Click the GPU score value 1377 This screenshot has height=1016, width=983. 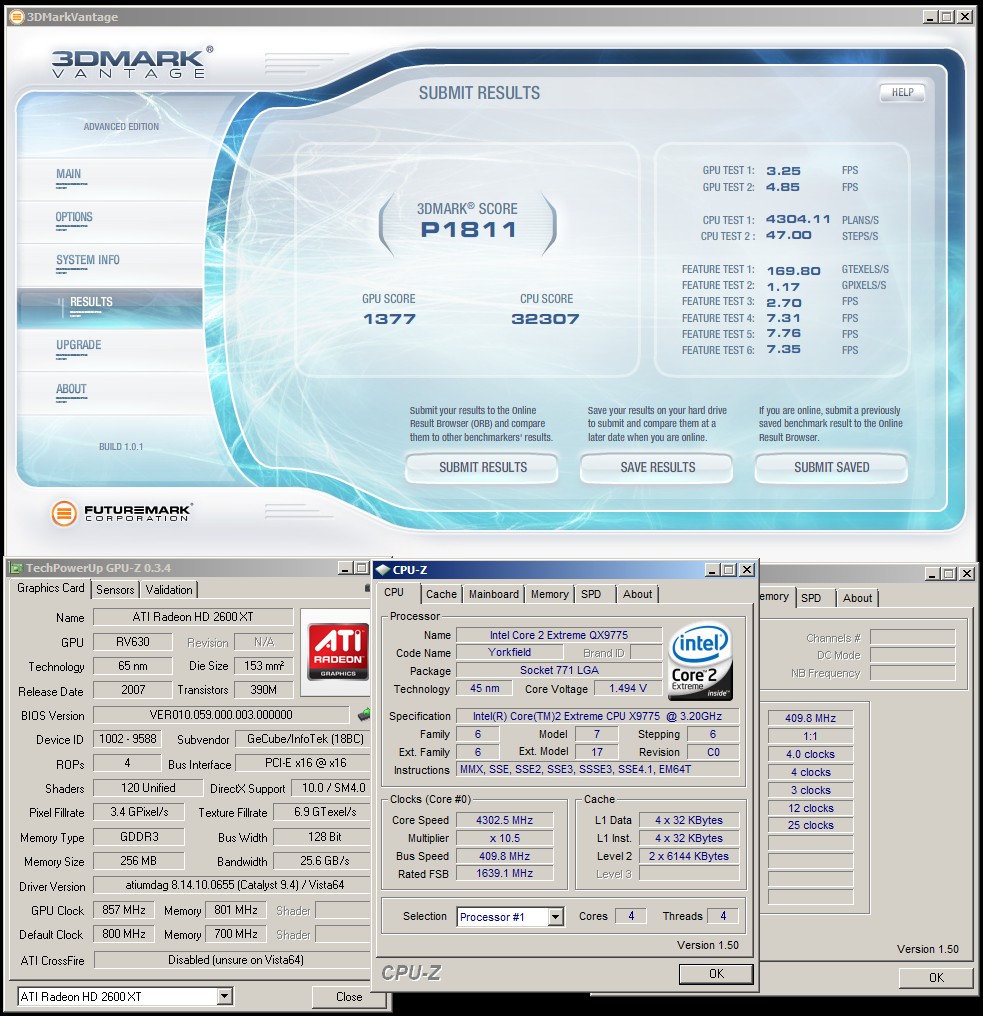[389, 319]
